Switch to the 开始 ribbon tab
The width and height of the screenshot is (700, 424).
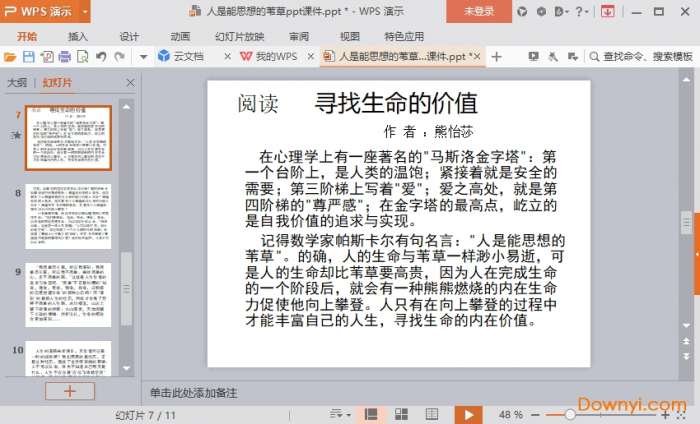click(x=27, y=37)
